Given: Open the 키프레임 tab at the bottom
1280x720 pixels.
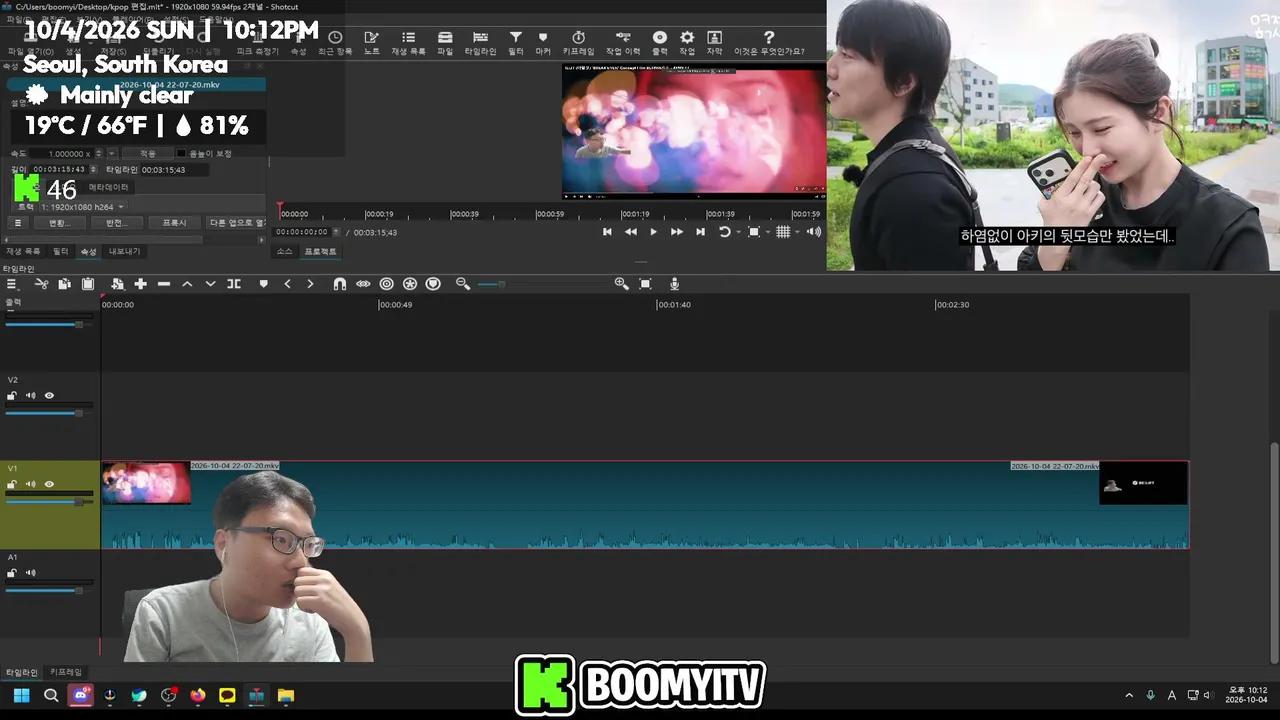Looking at the screenshot, I should [x=66, y=672].
